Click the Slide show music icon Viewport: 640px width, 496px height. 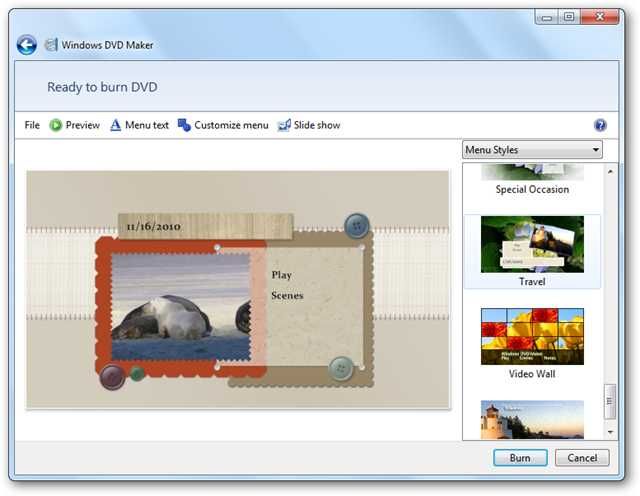284,125
